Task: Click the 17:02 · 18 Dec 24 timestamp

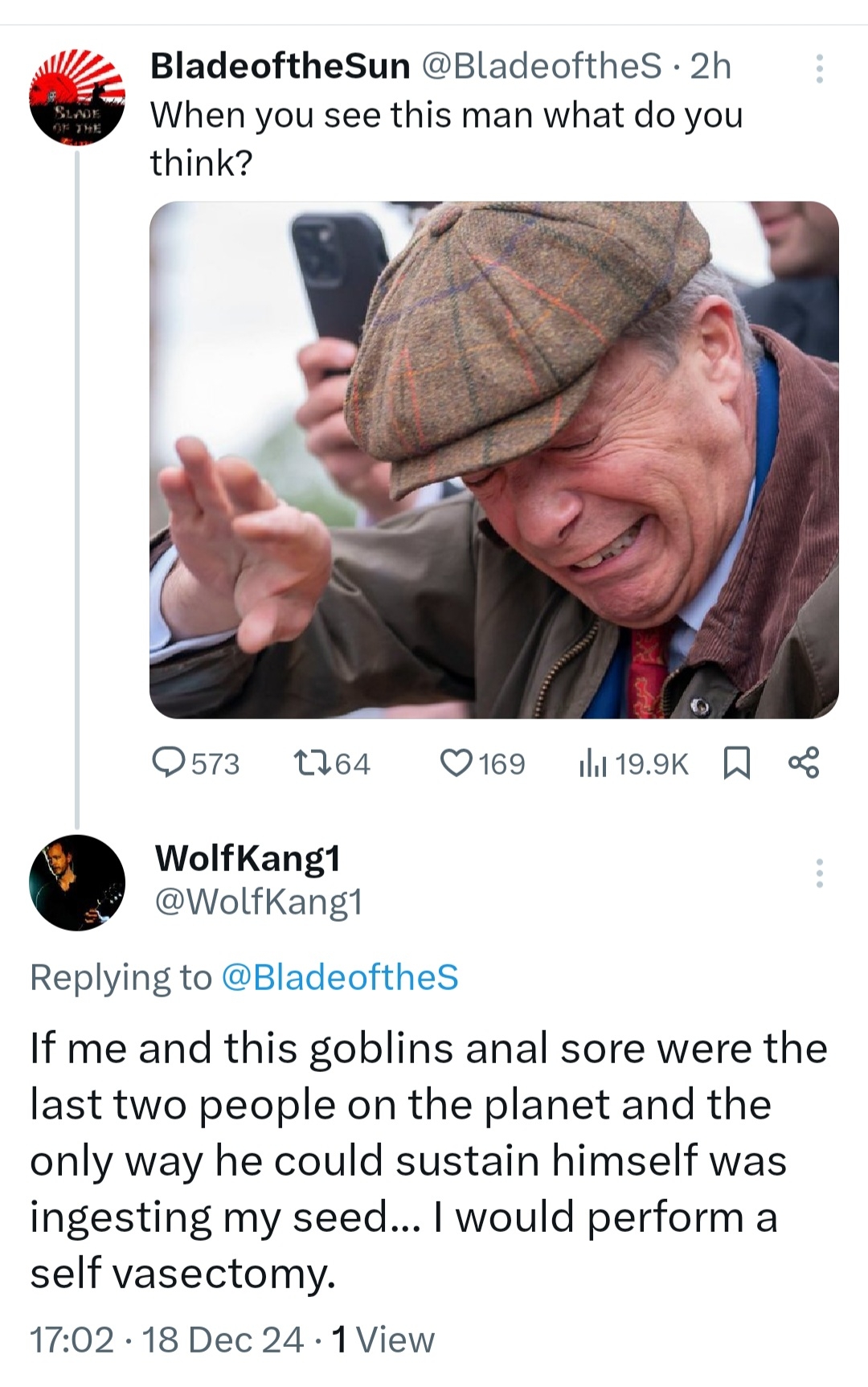Action: (x=167, y=1340)
